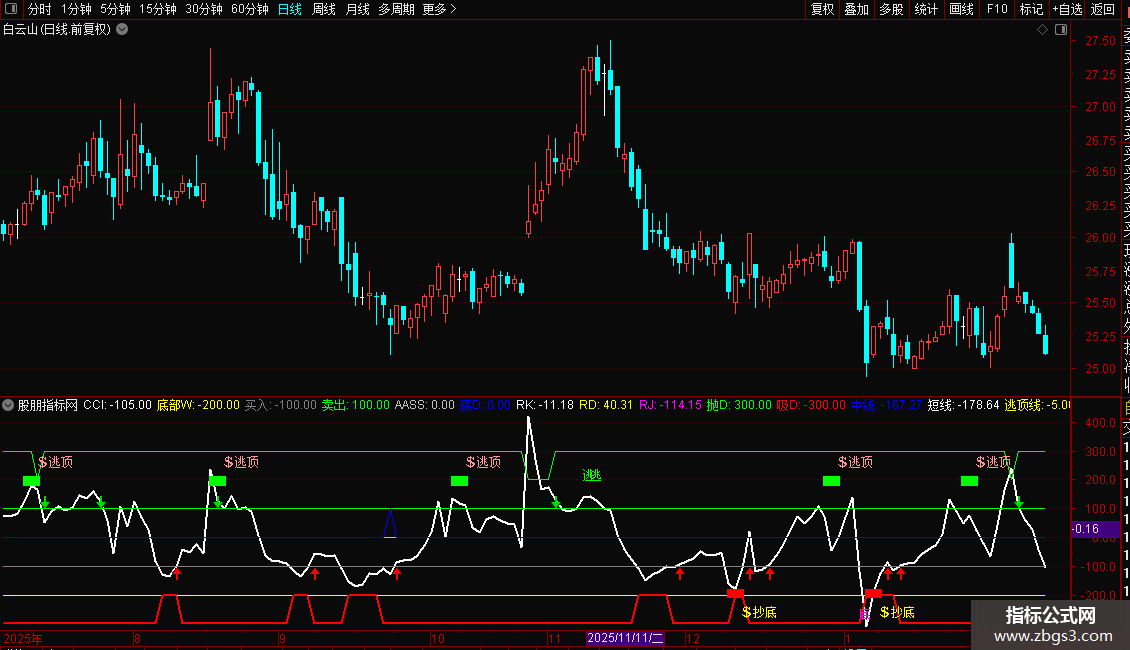Image resolution: width=1130 pixels, height=650 pixels.
Task: Select the 2025/11/11 date marker on timeline
Action: point(625,637)
